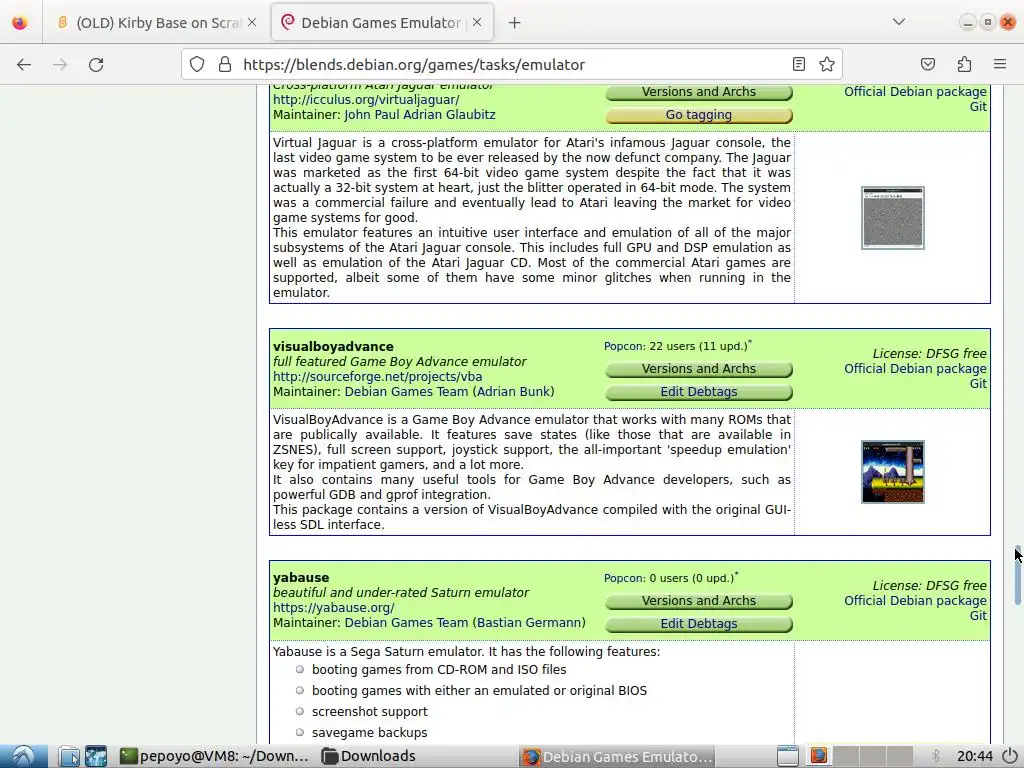This screenshot has height=768, width=1024.
Task: Click the forward navigation arrow
Action: tap(60, 64)
